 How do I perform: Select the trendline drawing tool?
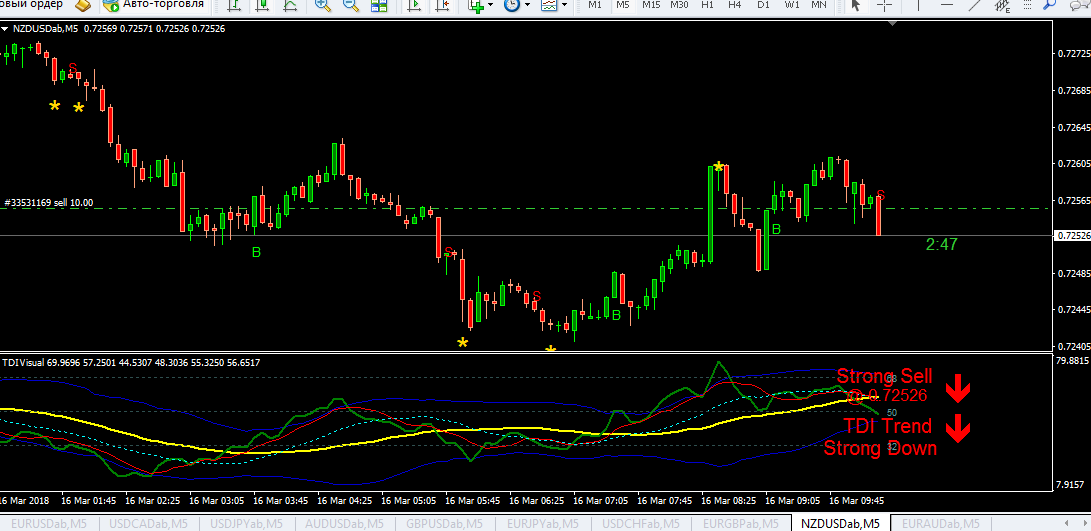pyautogui.click(x=973, y=6)
